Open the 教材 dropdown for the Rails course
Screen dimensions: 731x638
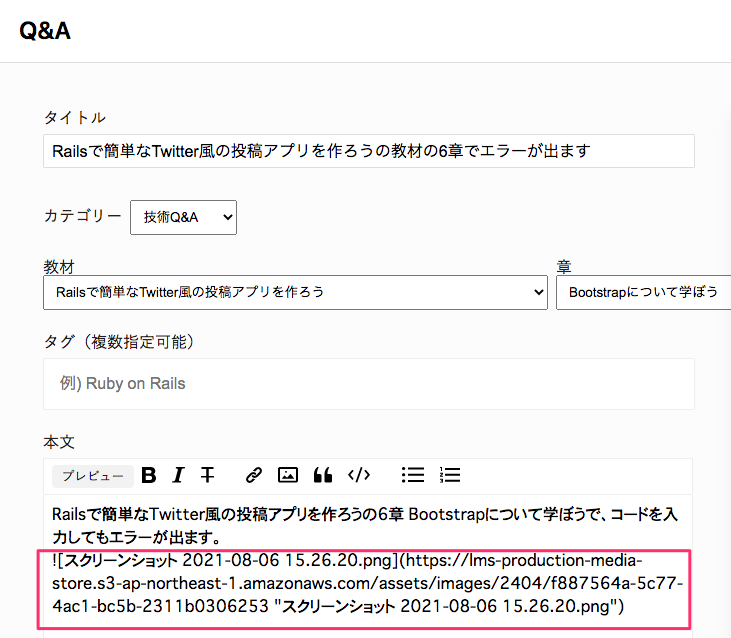(x=295, y=292)
